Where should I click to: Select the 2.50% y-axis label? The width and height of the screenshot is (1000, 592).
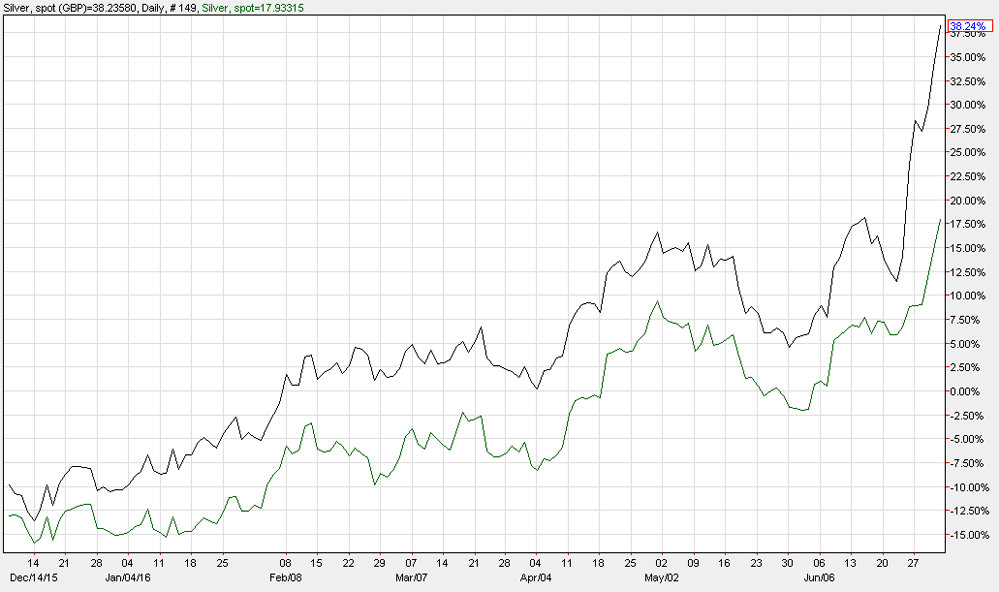967,367
